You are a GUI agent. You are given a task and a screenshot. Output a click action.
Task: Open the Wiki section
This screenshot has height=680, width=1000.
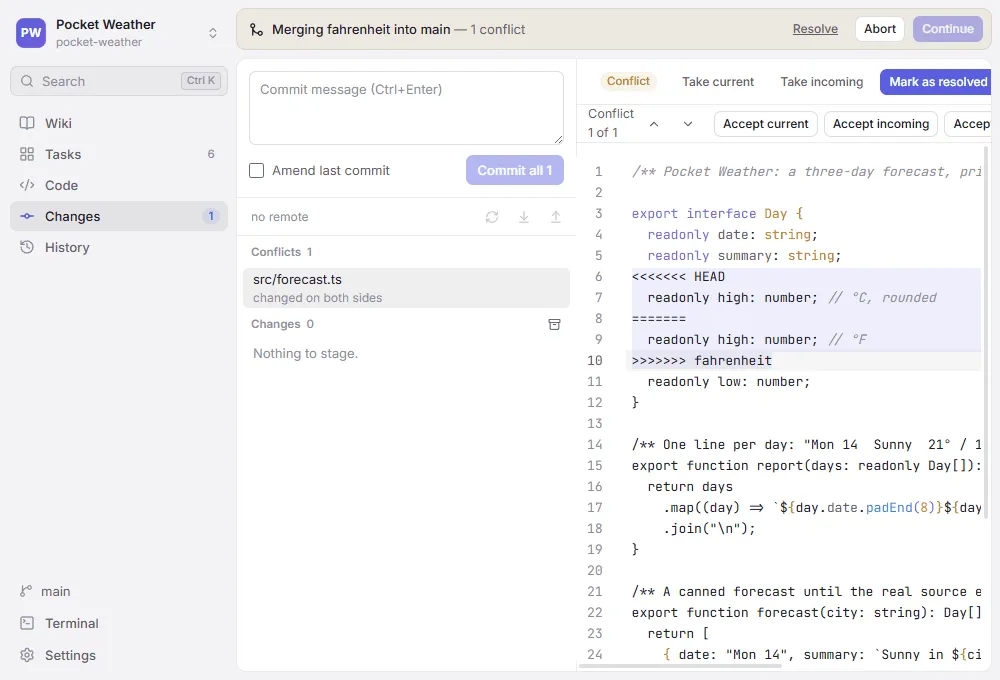119,123
